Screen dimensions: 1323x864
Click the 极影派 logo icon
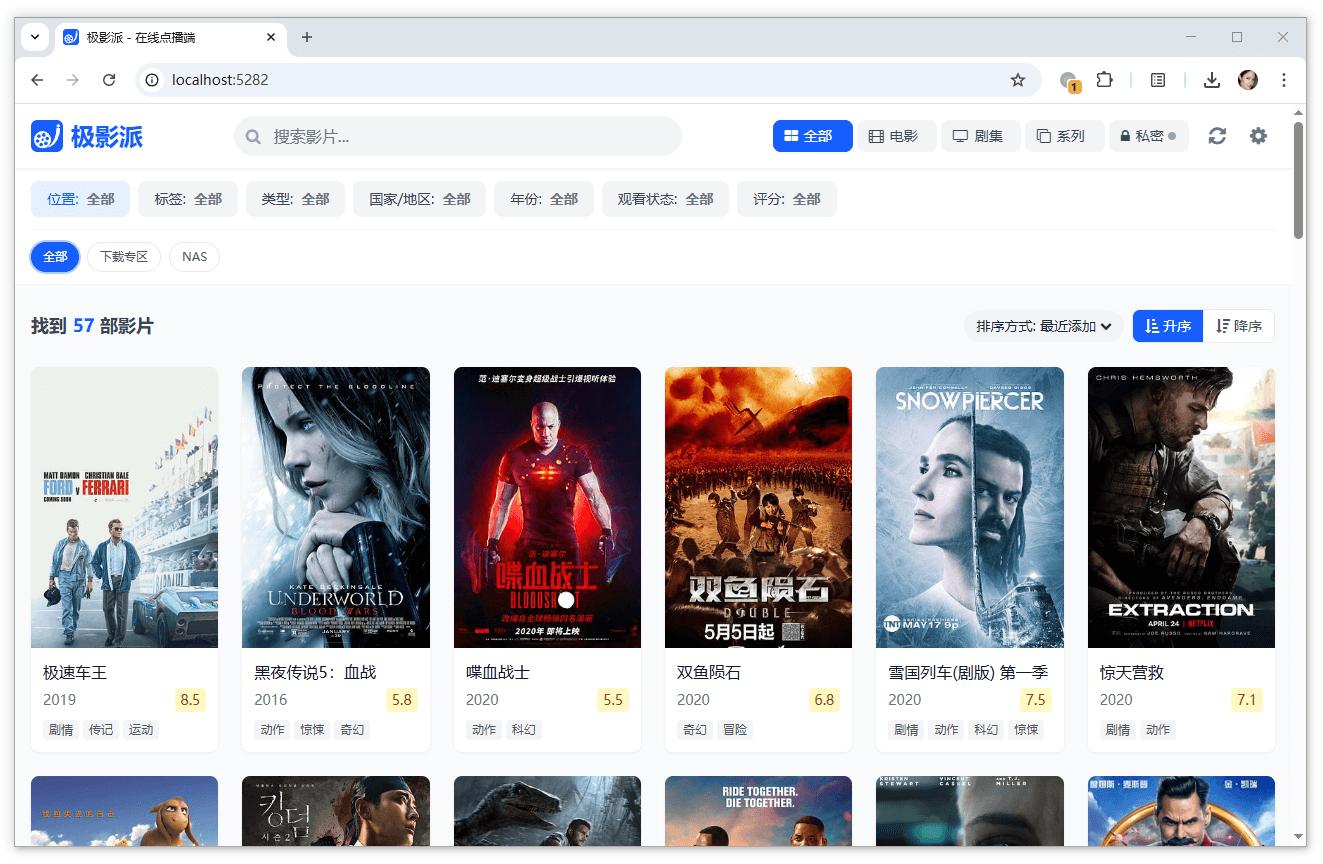coord(47,136)
